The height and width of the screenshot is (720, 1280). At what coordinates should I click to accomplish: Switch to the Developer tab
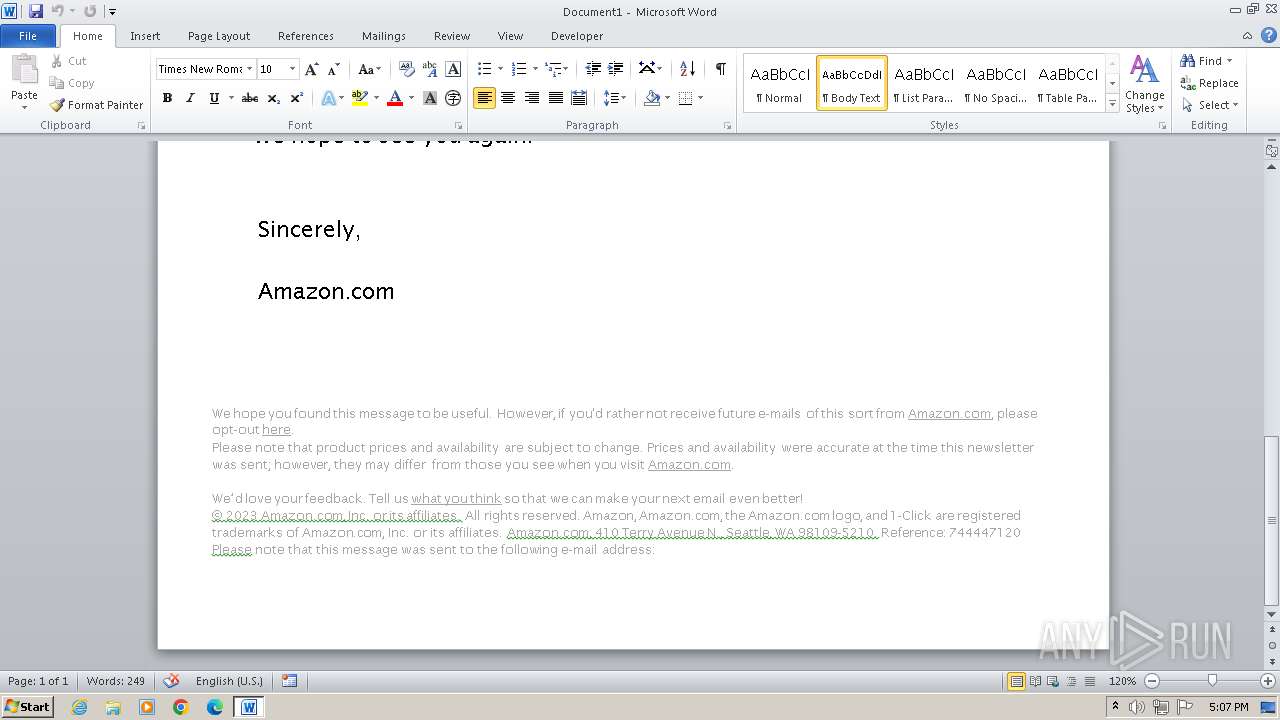pyautogui.click(x=577, y=36)
